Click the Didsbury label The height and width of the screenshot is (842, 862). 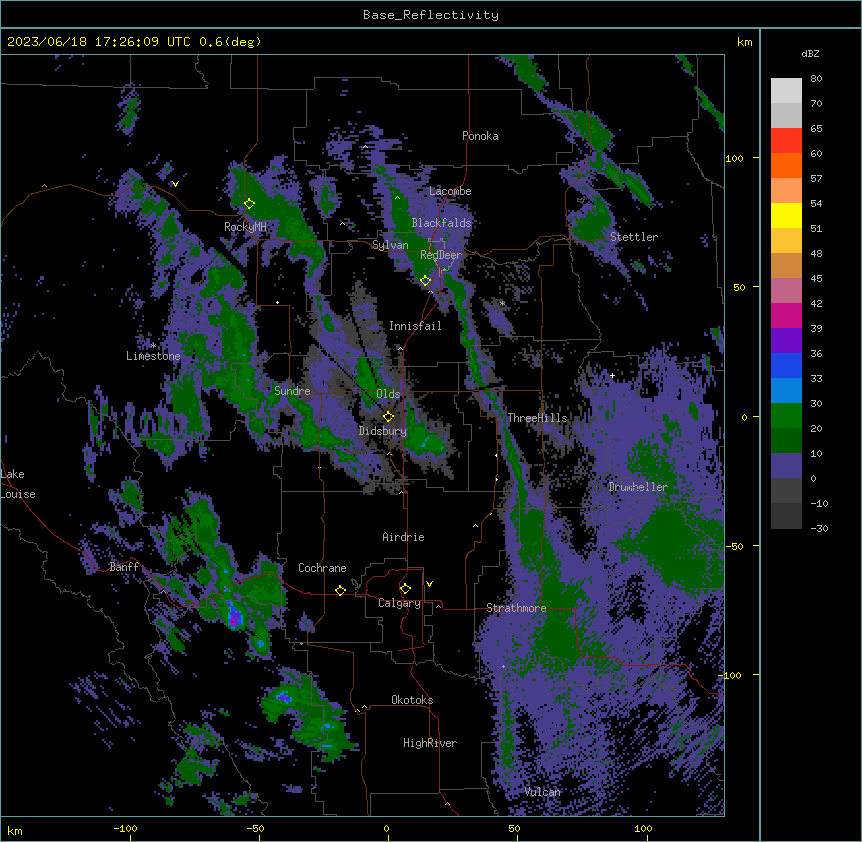[x=383, y=431]
